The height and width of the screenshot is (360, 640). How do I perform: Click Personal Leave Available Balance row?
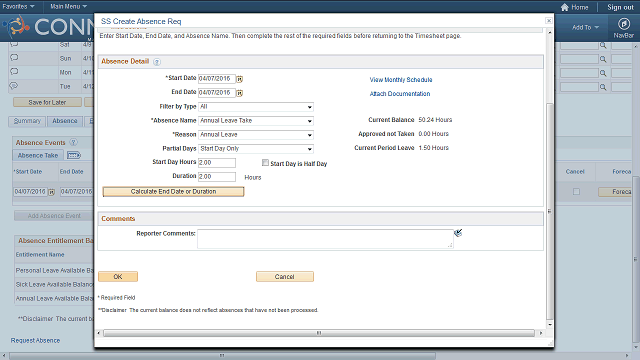point(54,271)
